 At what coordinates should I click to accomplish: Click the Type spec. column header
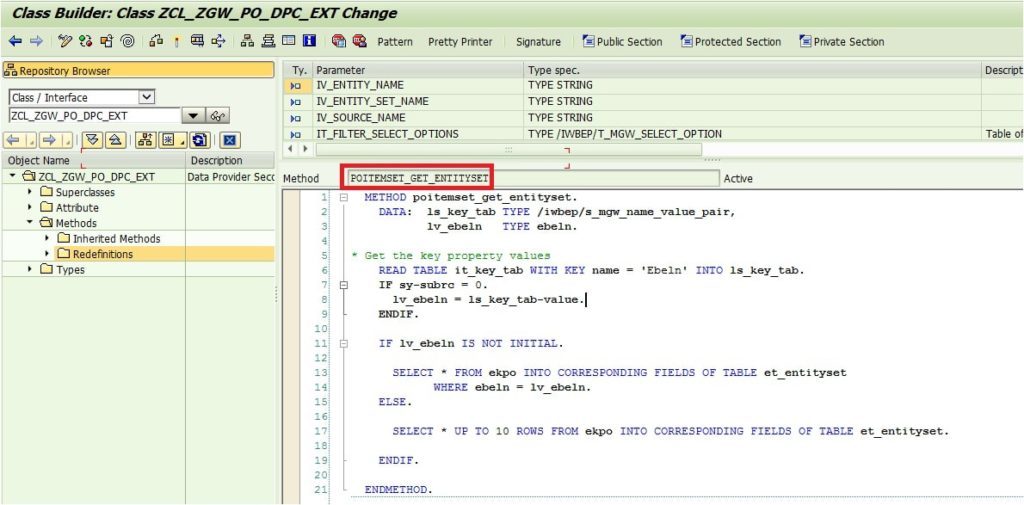coord(753,70)
